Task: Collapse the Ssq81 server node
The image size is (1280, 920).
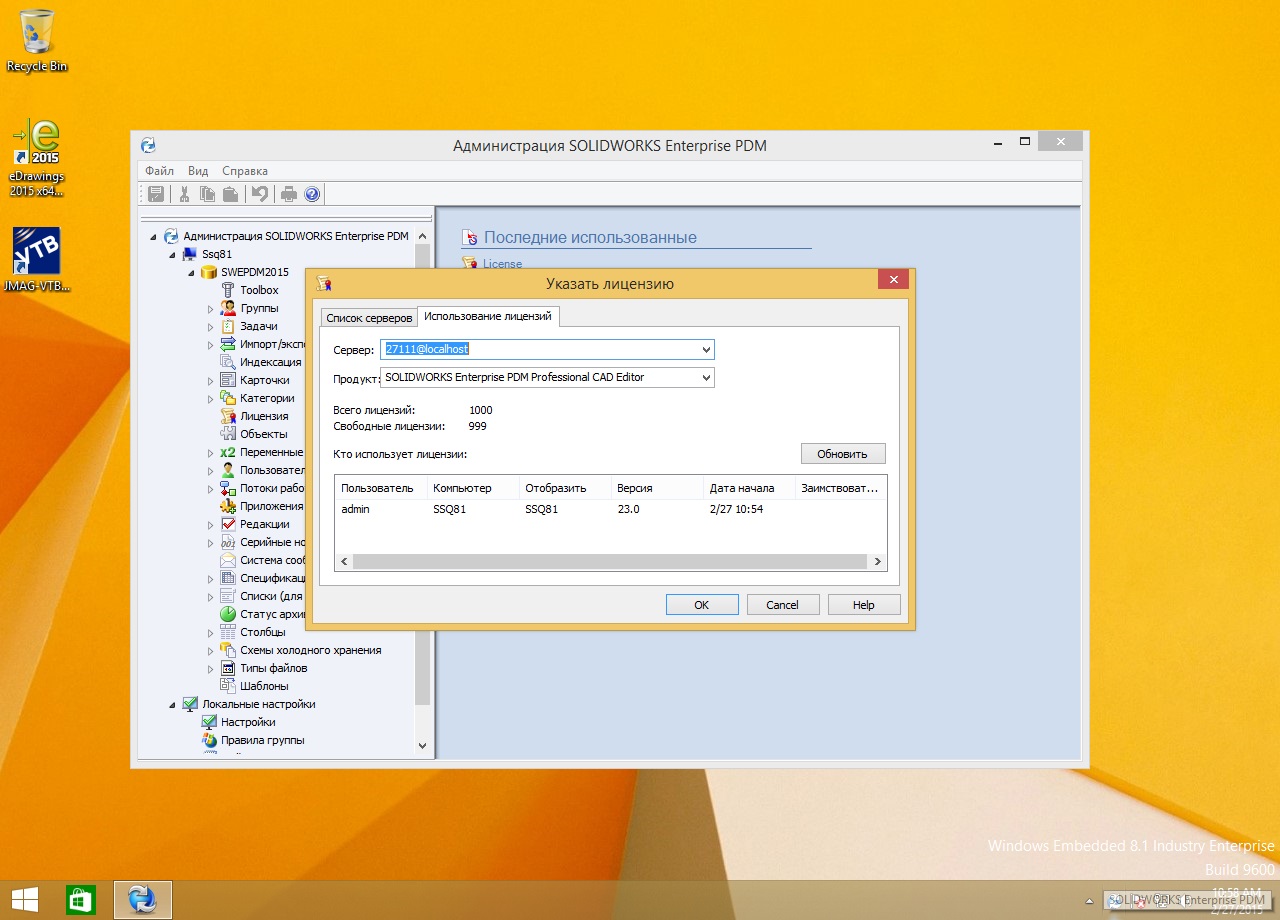Action: 173,254
